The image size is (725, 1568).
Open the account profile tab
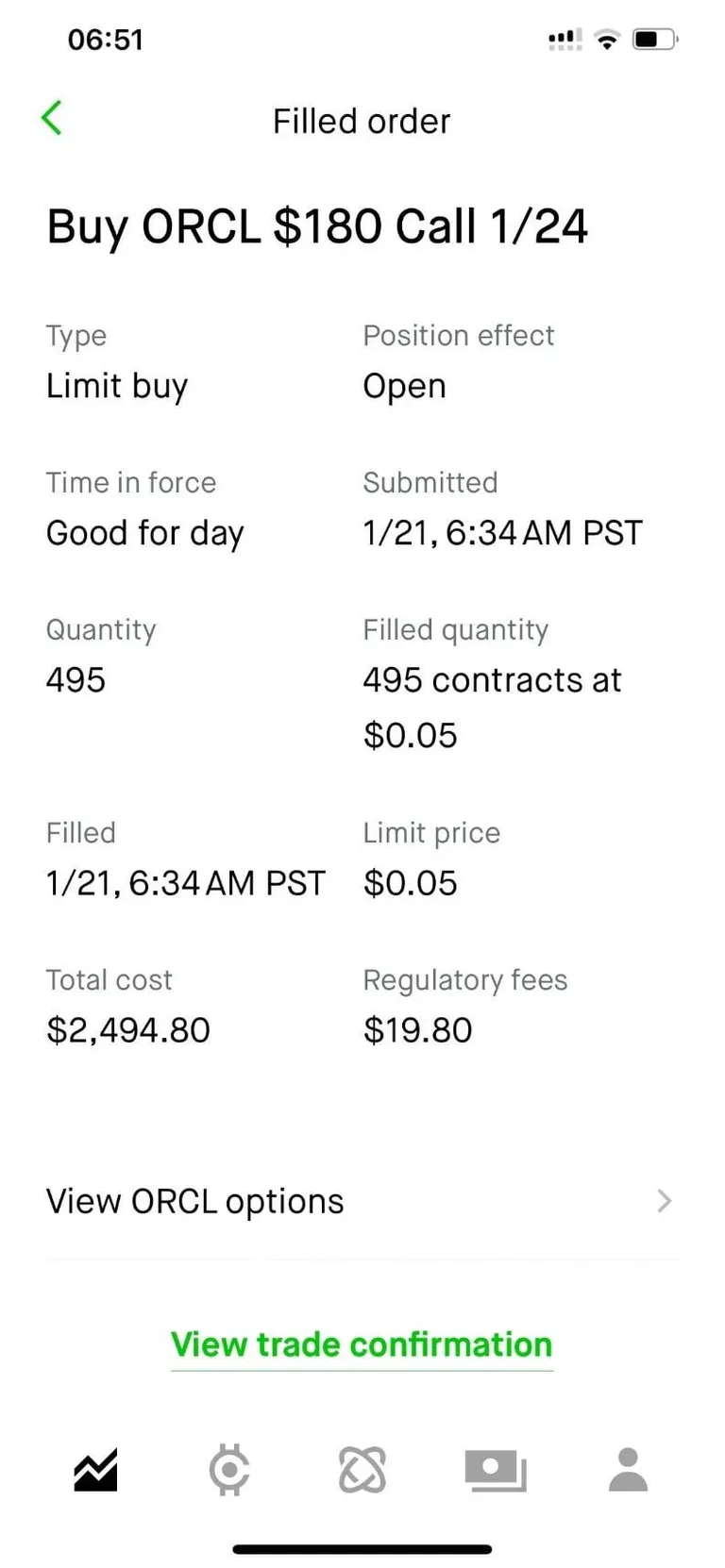(x=628, y=1470)
